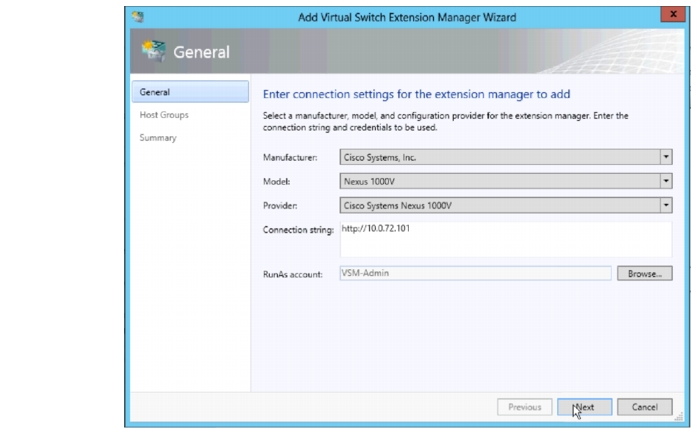The image size is (697, 433).
Task: Open the Model dropdown arrow
Action: coord(666,181)
